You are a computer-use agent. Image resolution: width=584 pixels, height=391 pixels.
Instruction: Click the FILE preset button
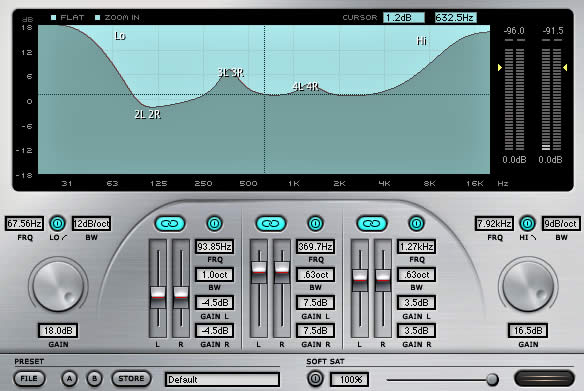pos(29,379)
